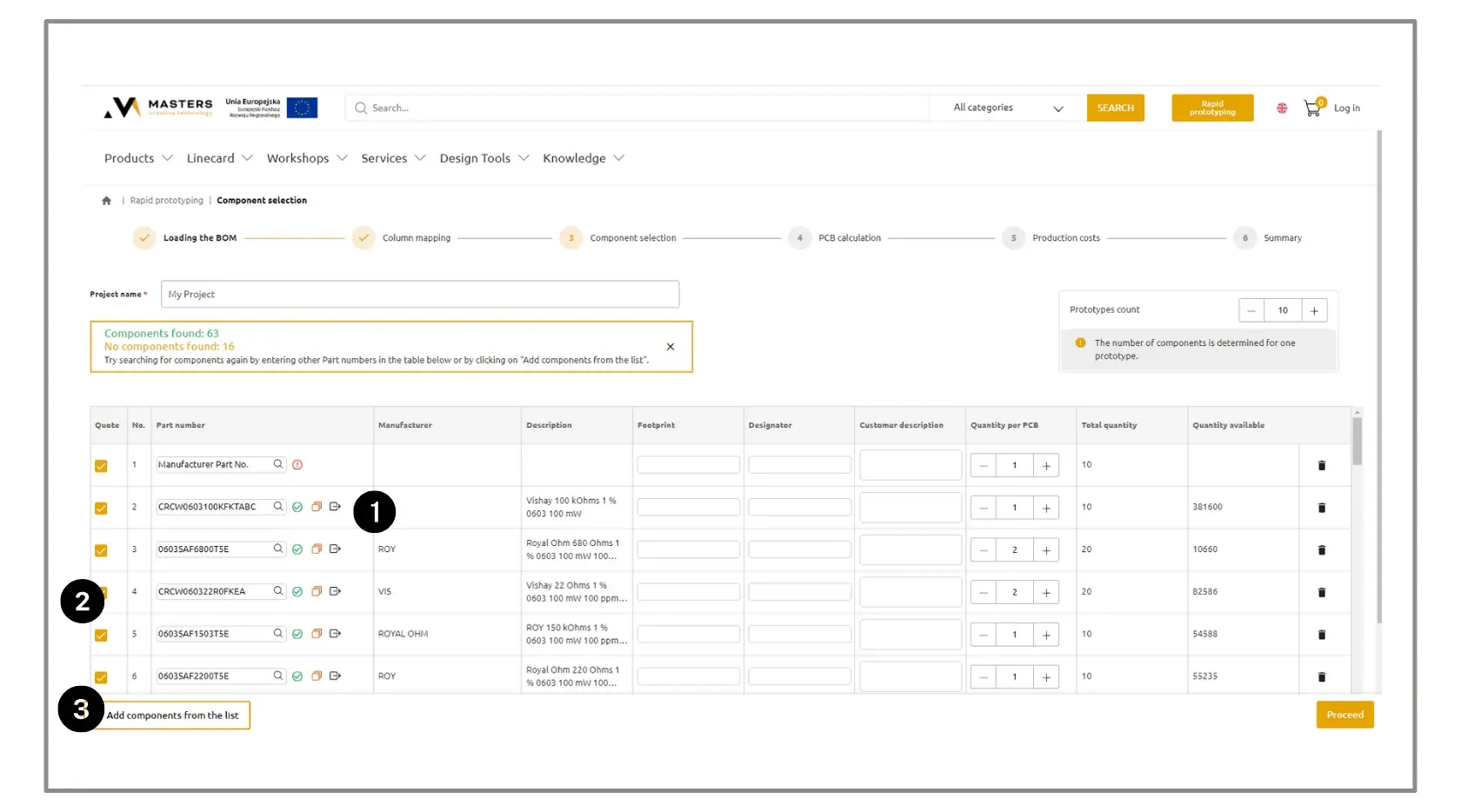The image size is (1461, 812).
Task: Open the Knowledge menu item
Action: 583,158
